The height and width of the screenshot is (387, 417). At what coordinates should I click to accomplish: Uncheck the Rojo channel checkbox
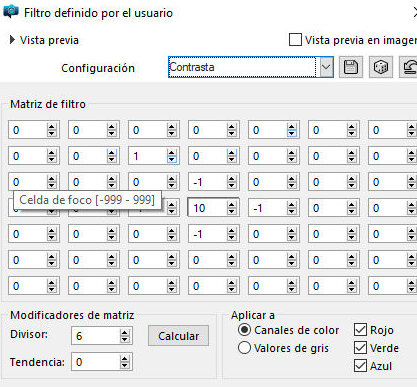pyautogui.click(x=360, y=330)
